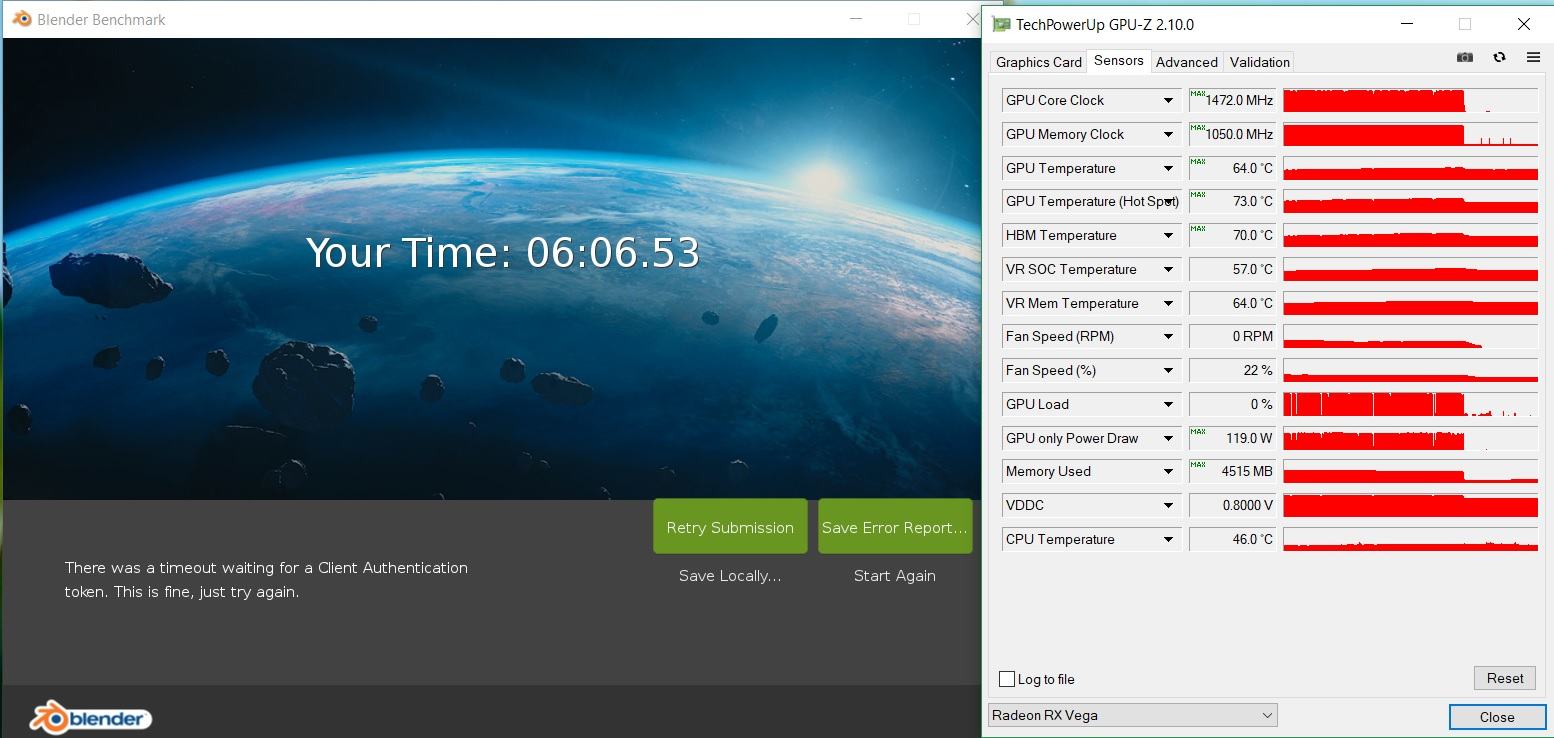Viewport: 1554px width, 738px height.
Task: Expand the GPU Temperature sensor dropdown
Action: 1168,168
